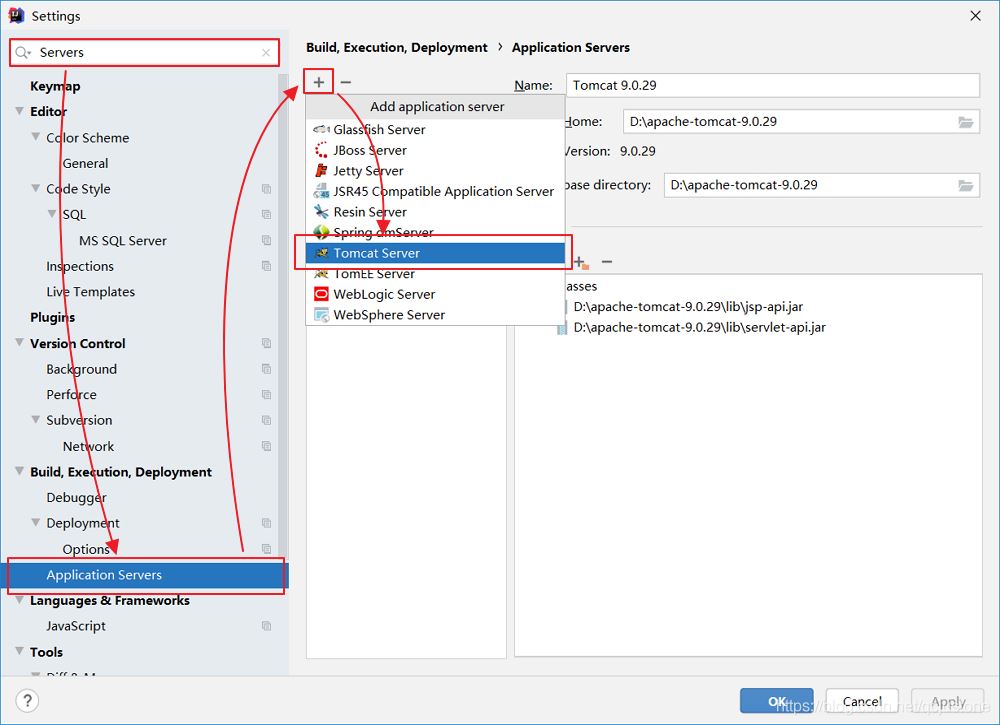This screenshot has height=725, width=1000.
Task: Select JBoss Server option
Action: [370, 150]
